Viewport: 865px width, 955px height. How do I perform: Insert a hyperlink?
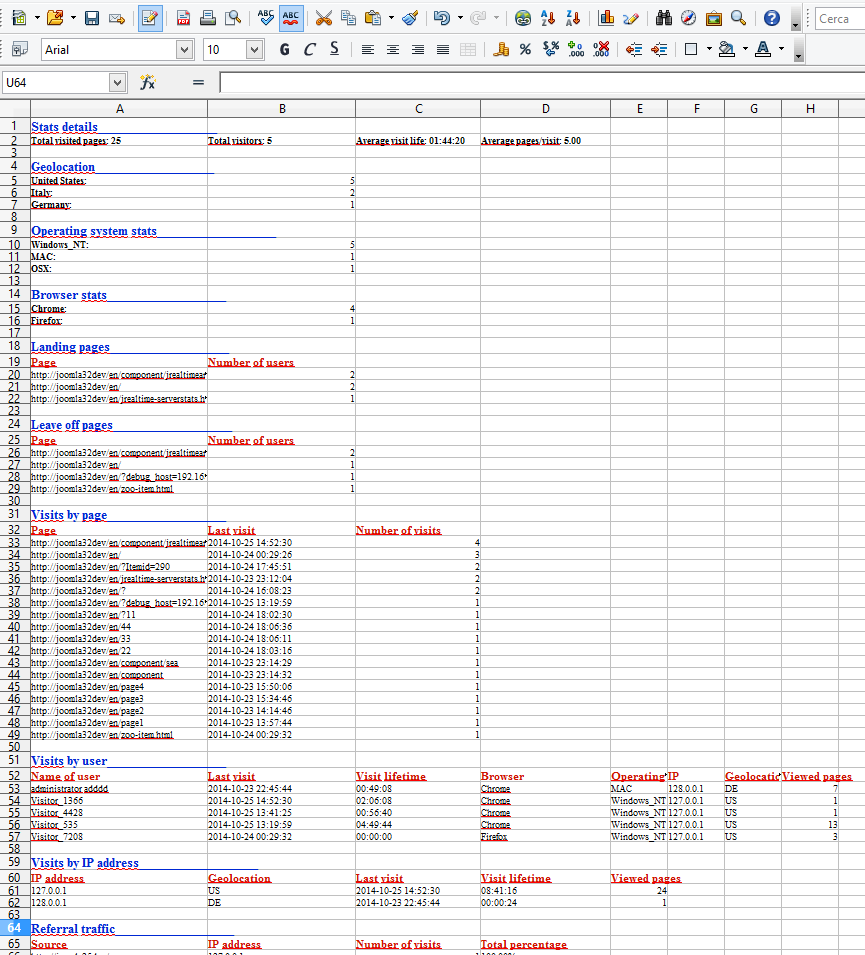point(523,18)
